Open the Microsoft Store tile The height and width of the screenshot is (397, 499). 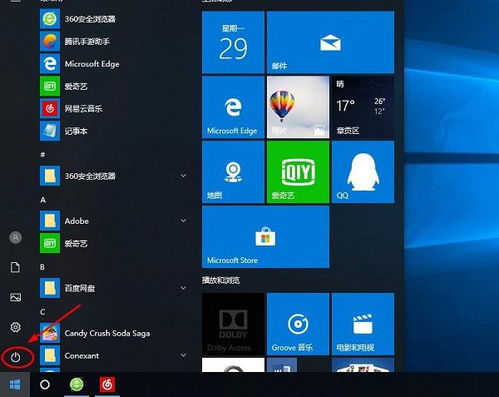[x=266, y=237]
